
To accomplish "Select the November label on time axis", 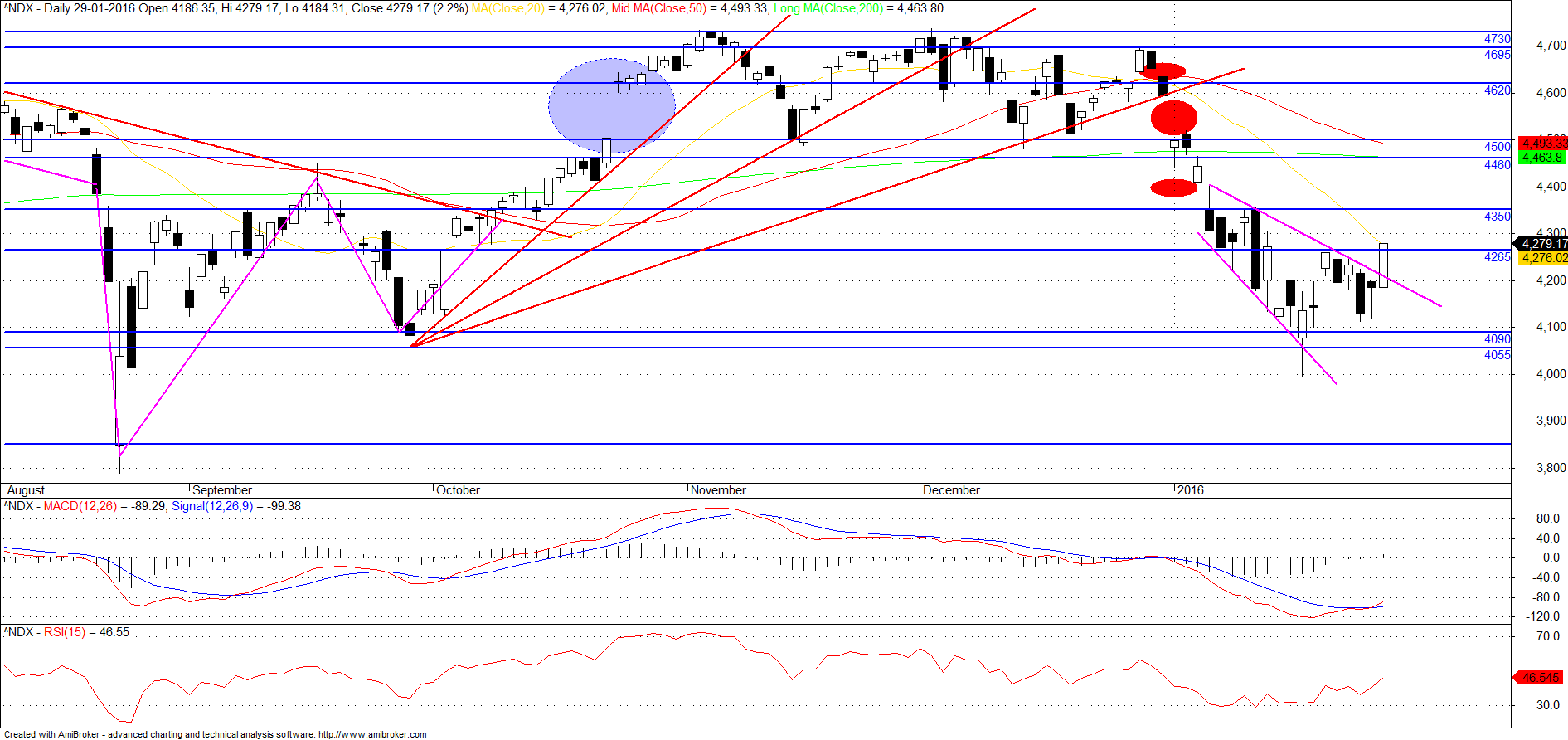I will click(718, 490).
